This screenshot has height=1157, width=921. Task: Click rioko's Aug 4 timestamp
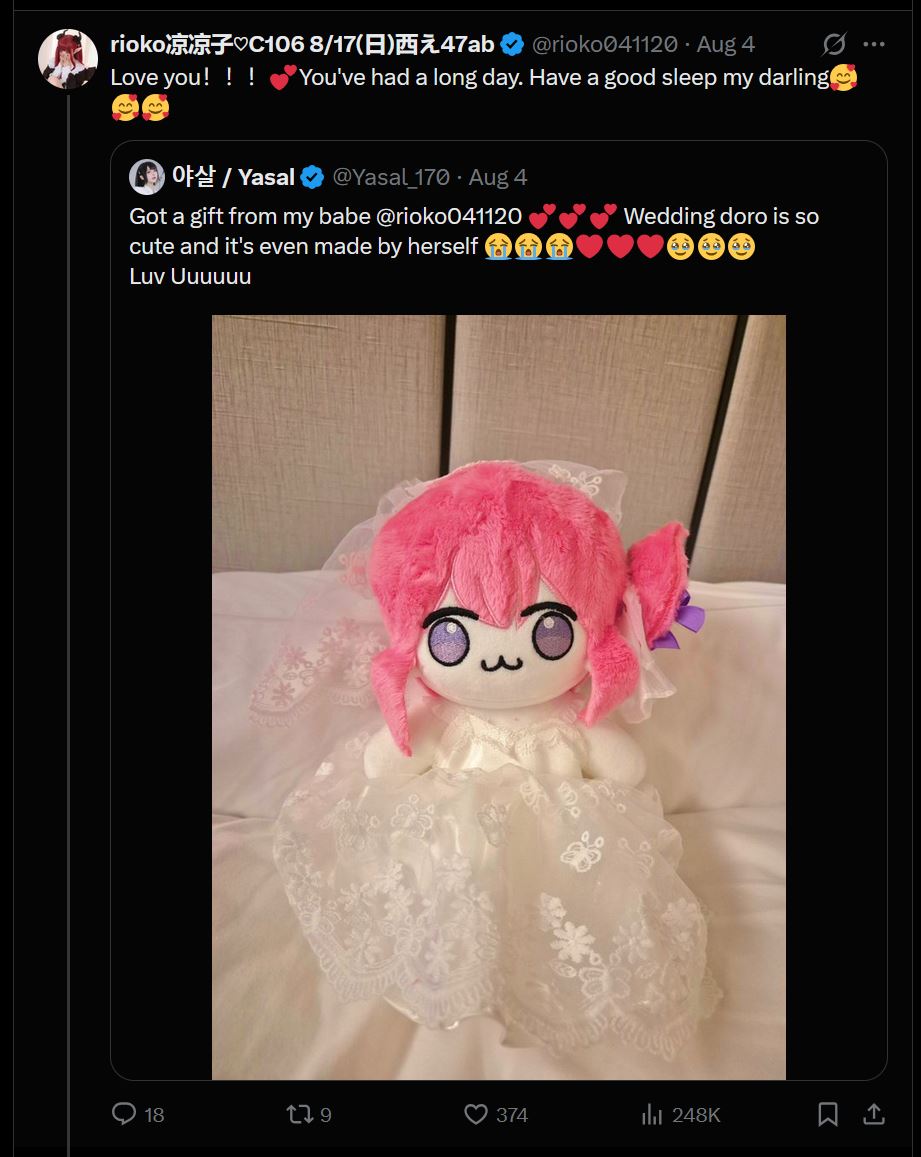pyautogui.click(x=725, y=44)
